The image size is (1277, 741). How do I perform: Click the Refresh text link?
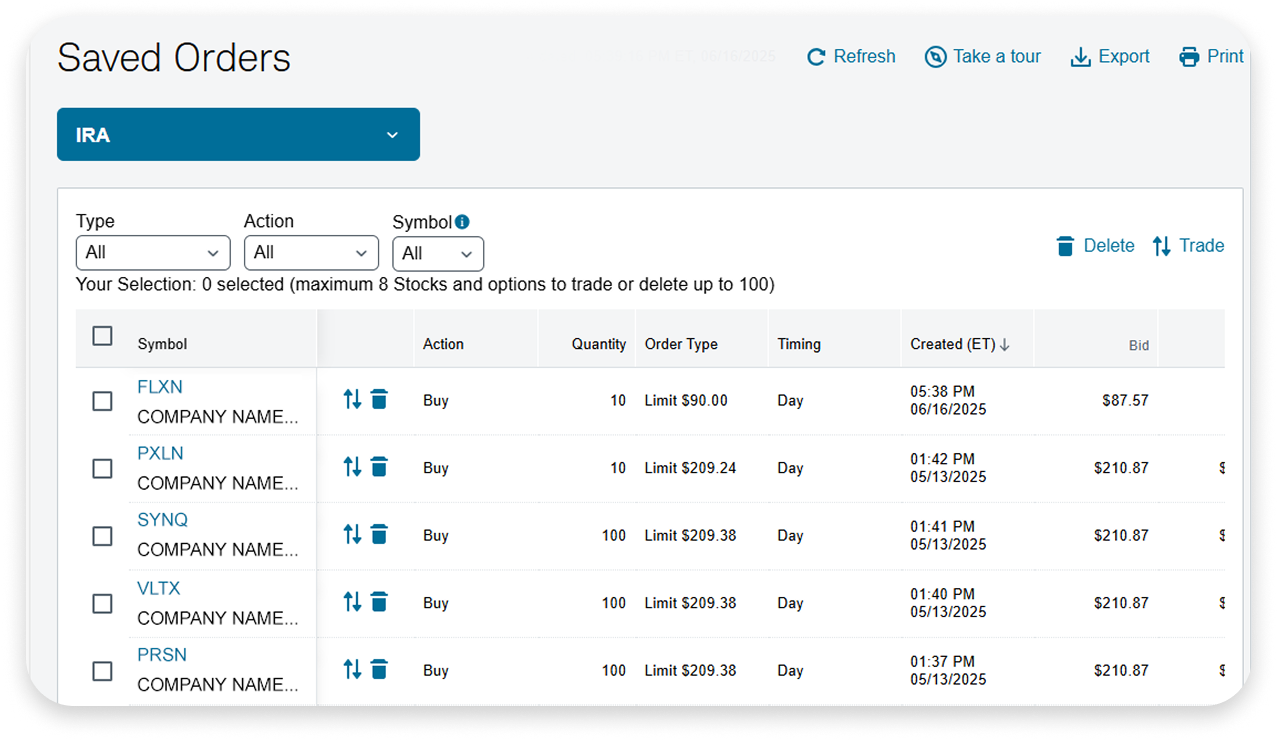click(x=864, y=57)
